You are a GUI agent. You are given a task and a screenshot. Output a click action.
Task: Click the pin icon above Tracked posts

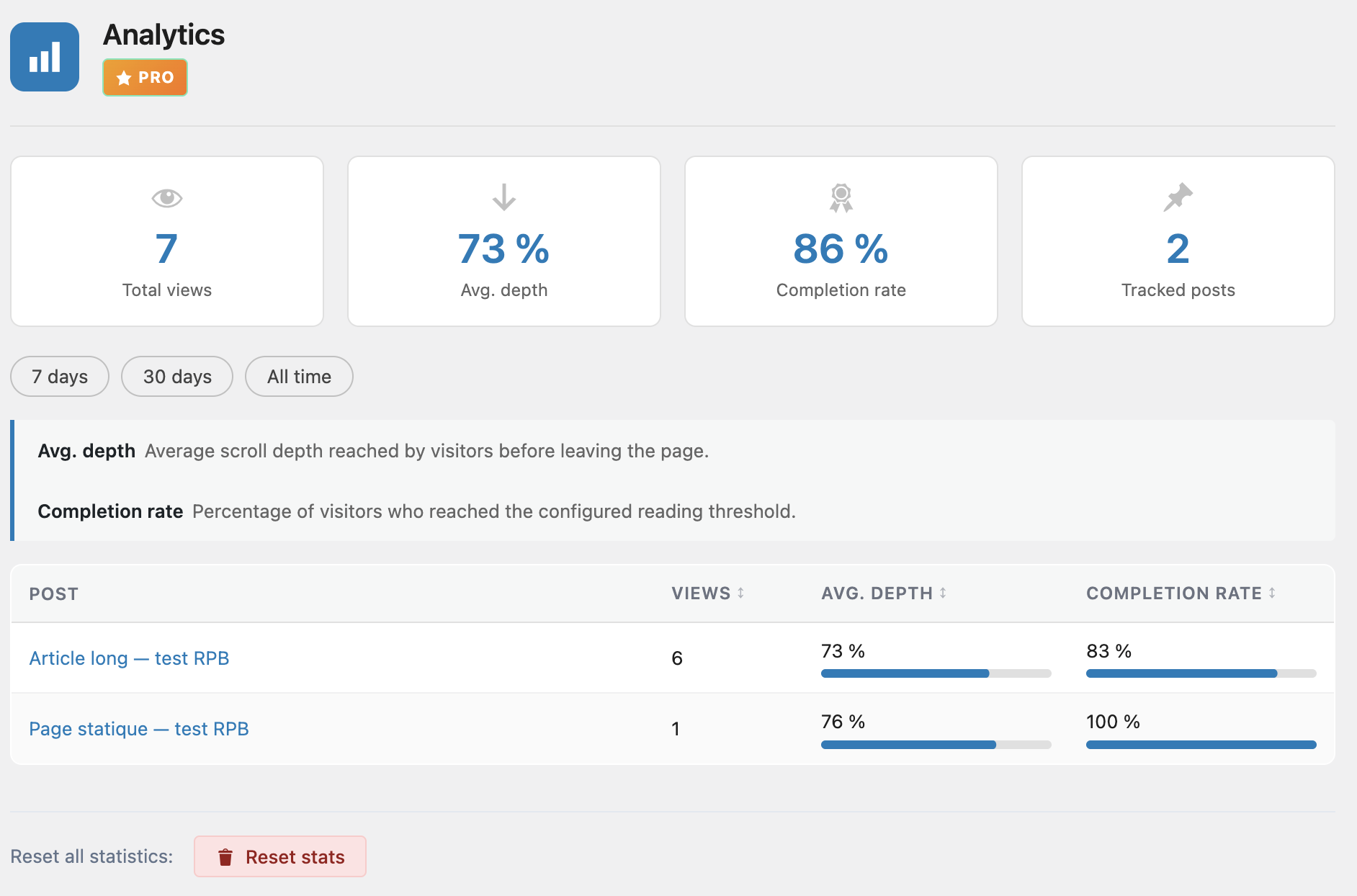tap(1178, 198)
